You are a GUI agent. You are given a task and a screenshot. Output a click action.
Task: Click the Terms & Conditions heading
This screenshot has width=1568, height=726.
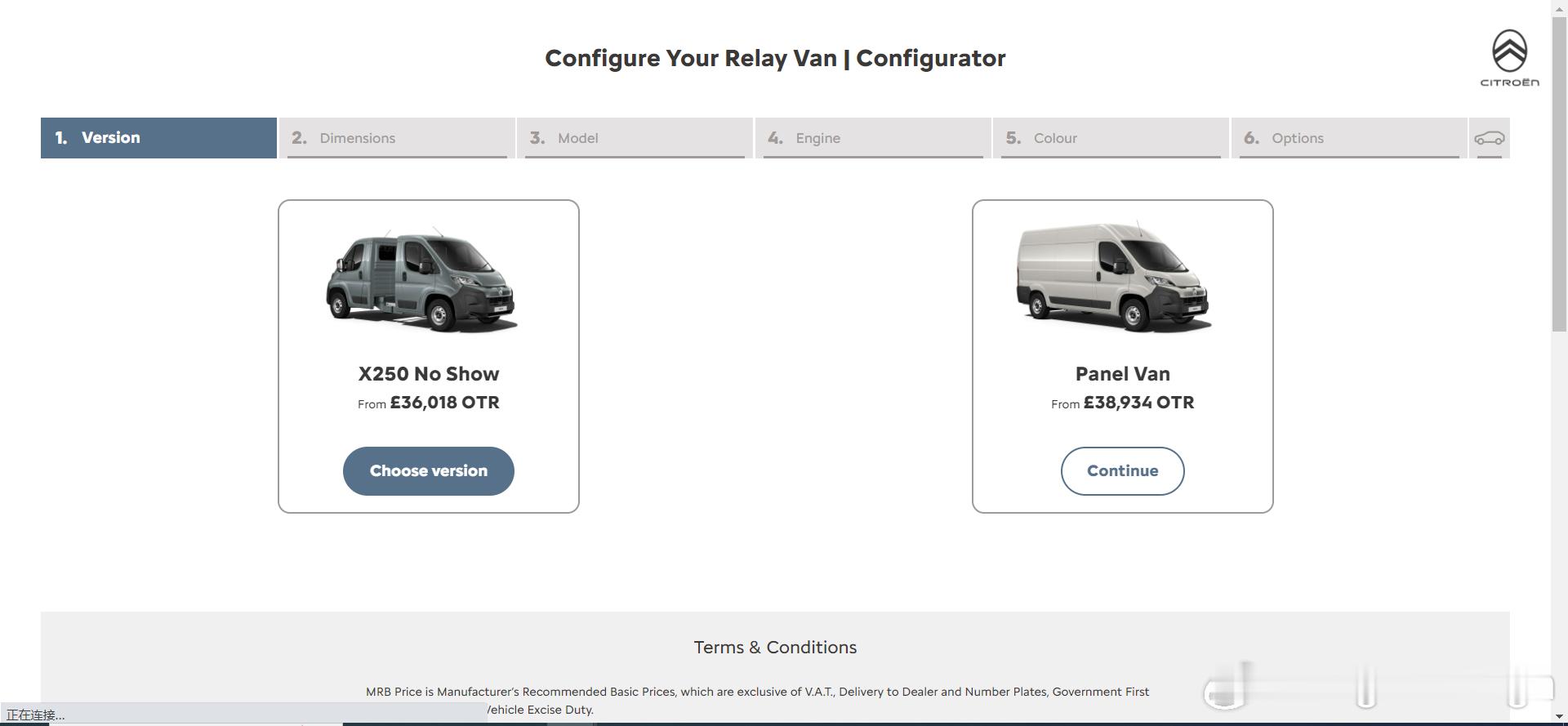pos(775,648)
